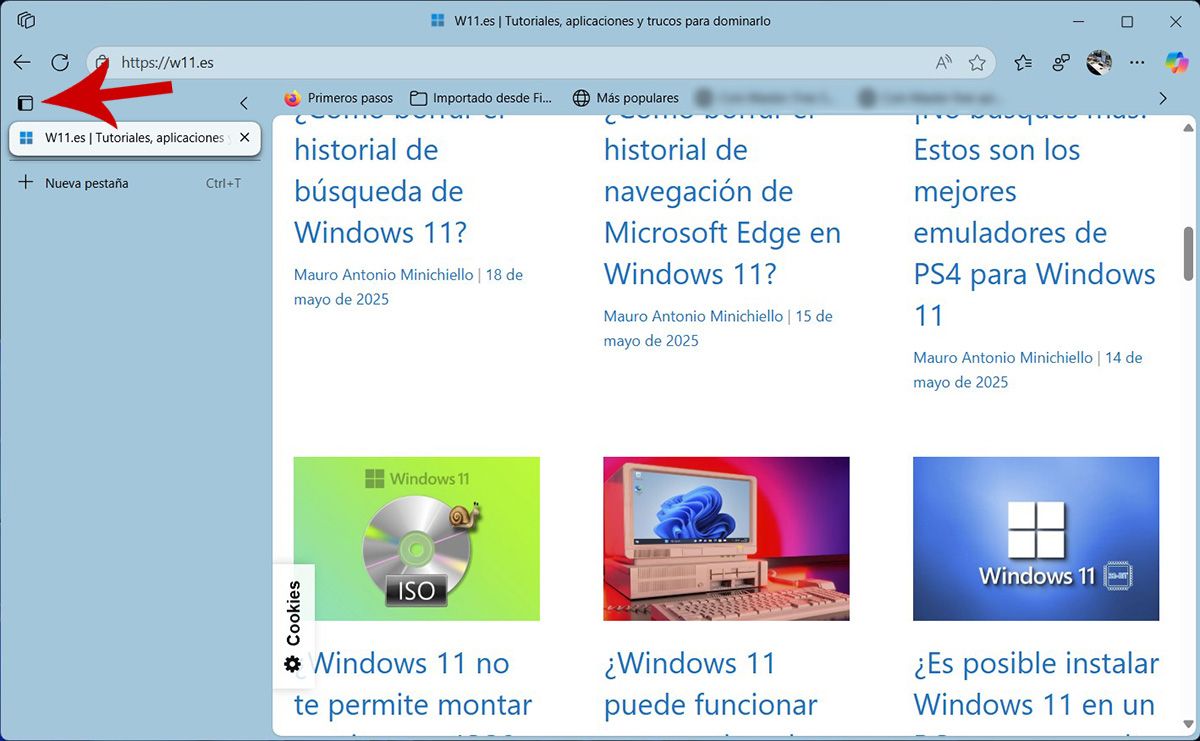
Task: Open Más populares bookmark
Action: (626, 98)
